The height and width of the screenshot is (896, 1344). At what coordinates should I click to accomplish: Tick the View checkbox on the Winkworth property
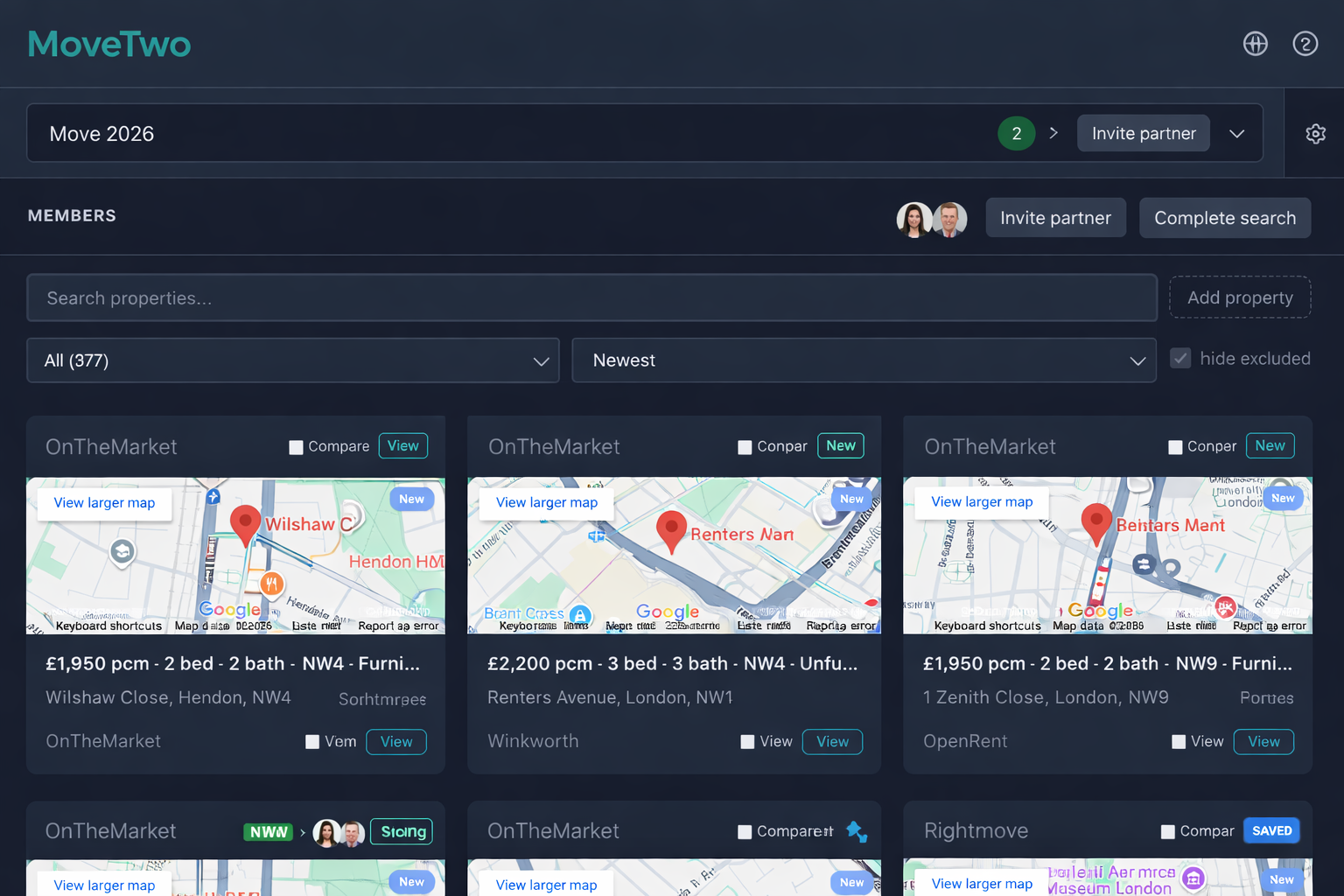click(748, 741)
